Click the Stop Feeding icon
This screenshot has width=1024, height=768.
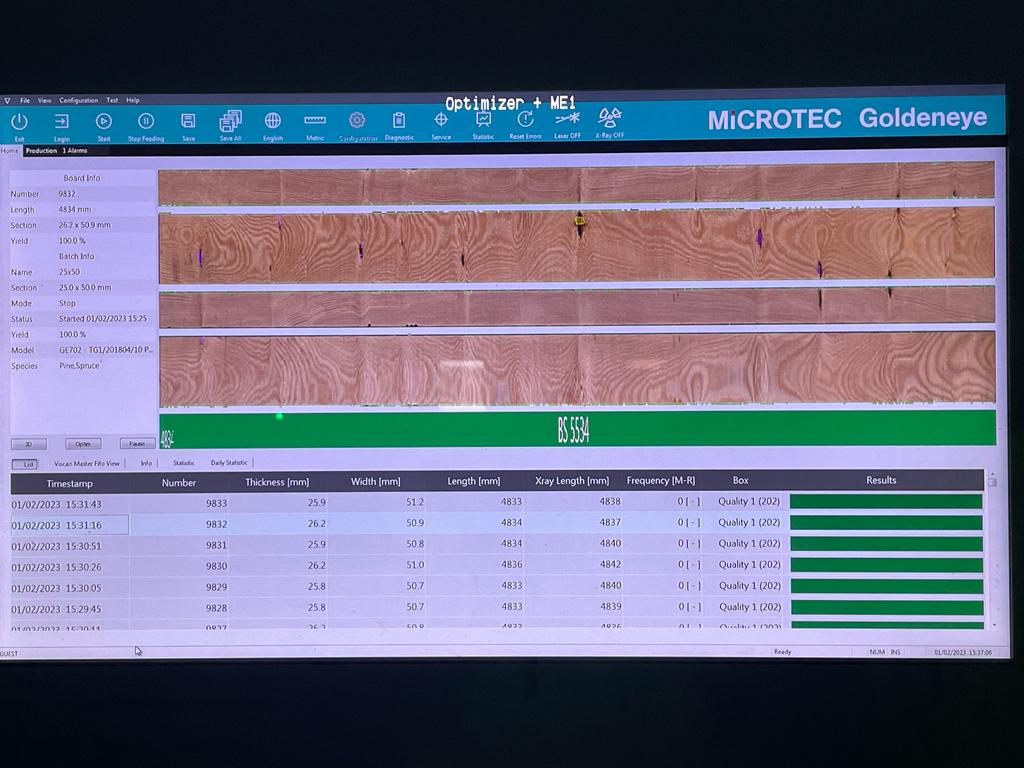pyautogui.click(x=146, y=121)
